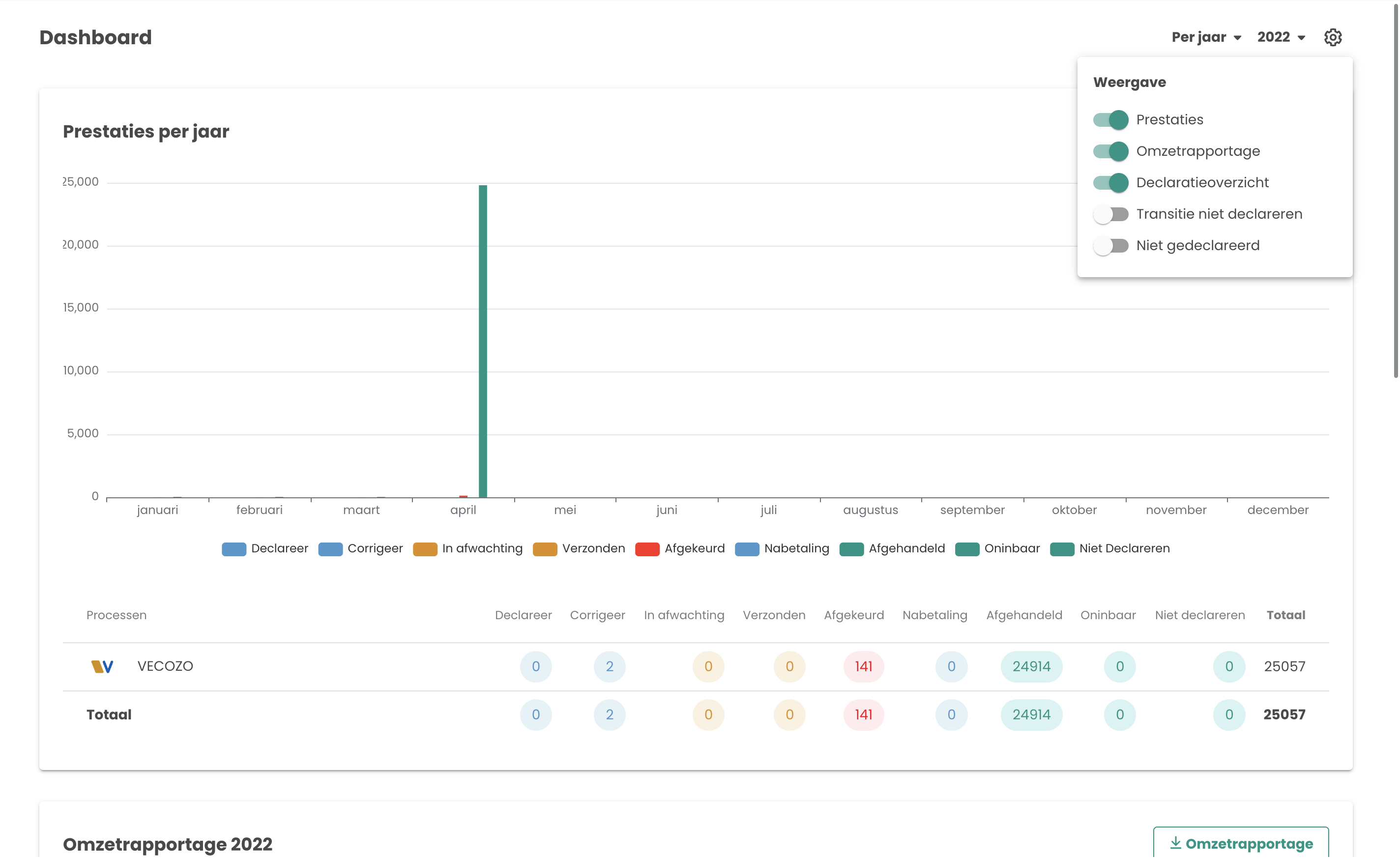This screenshot has height=858, width=1400.
Task: Click the Afgekeurd red legend swatch
Action: 647,549
